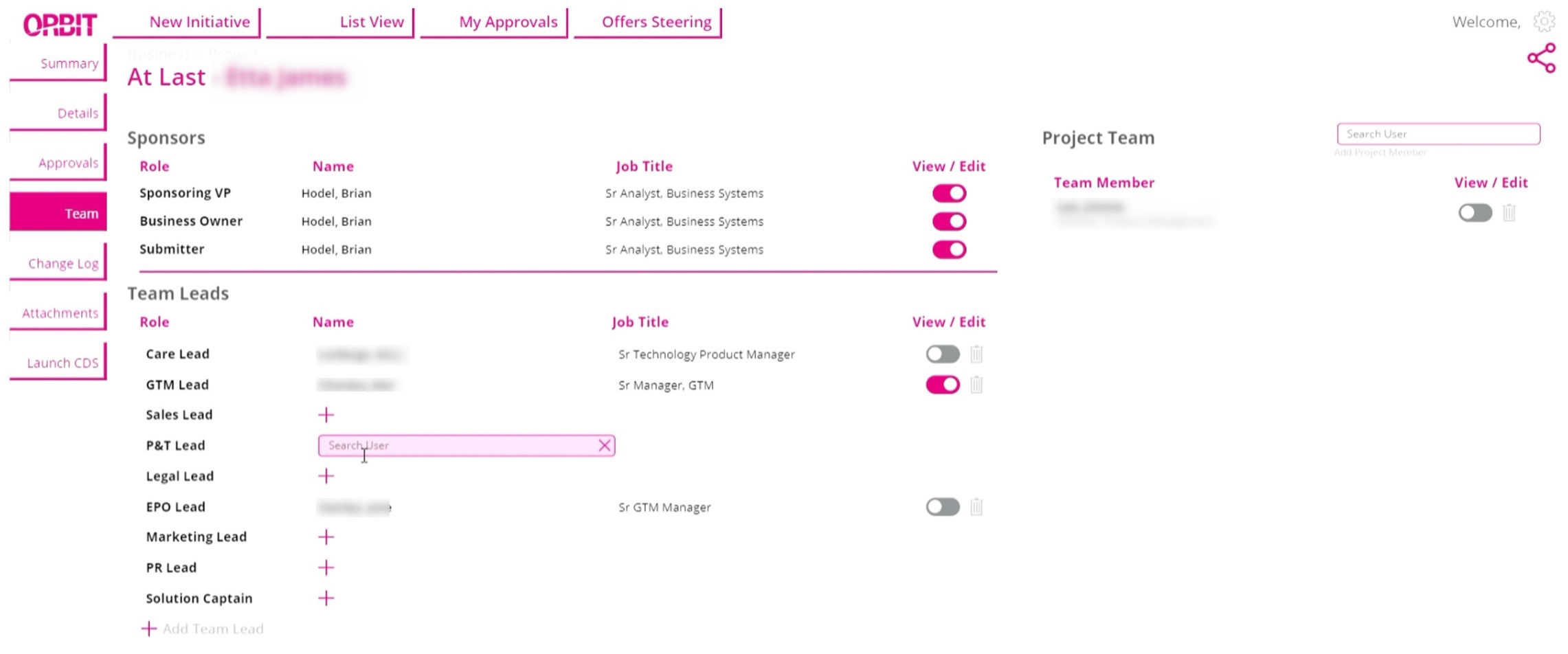Screen dimensions: 1568x654
Task: Enable View/Edit for Care Lead
Action: [942, 354]
